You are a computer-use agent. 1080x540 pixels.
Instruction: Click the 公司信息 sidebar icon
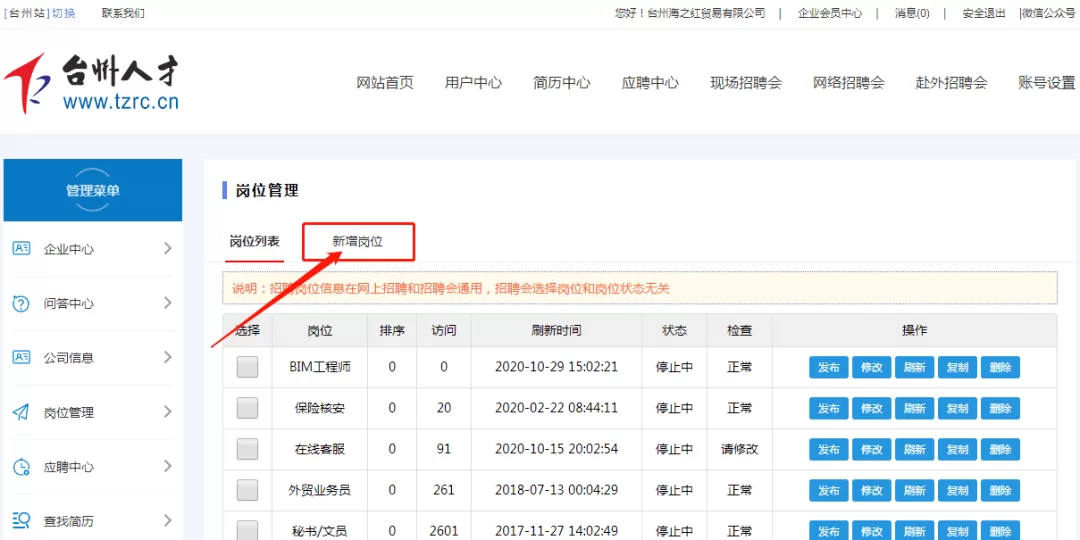[x=21, y=357]
